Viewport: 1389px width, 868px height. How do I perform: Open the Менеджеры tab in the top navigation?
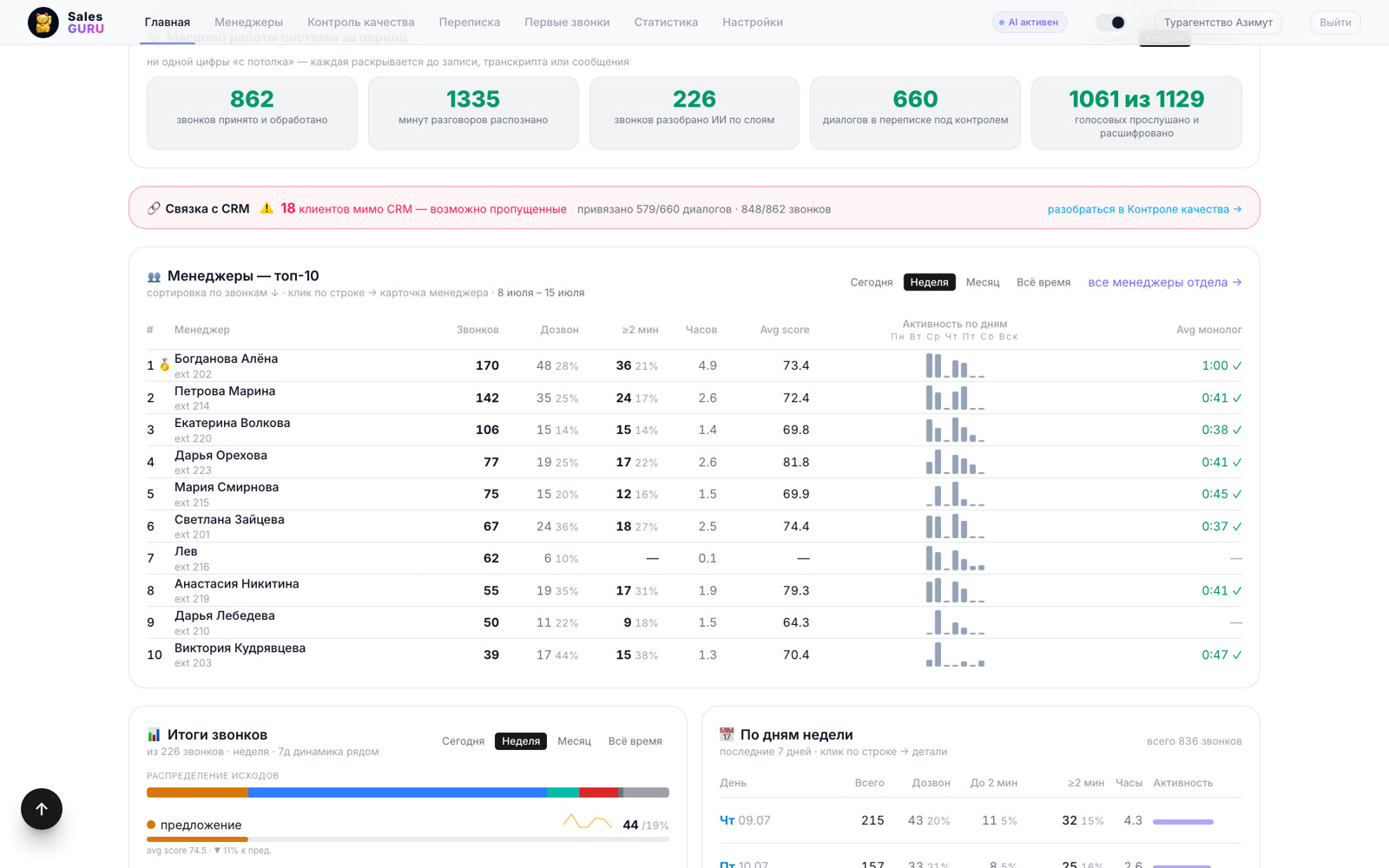click(x=248, y=23)
